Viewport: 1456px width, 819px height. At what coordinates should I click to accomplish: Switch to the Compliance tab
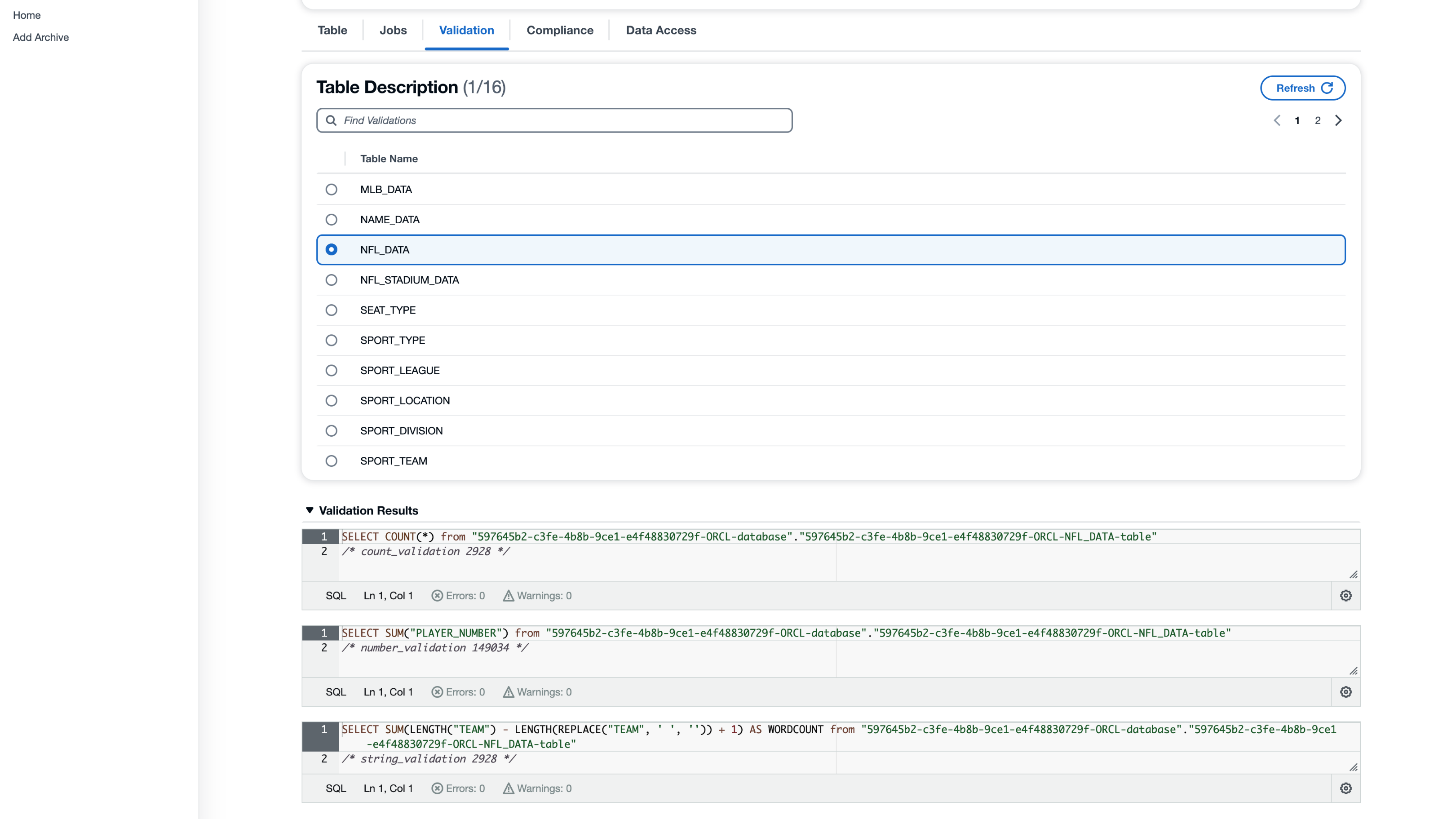coord(560,31)
